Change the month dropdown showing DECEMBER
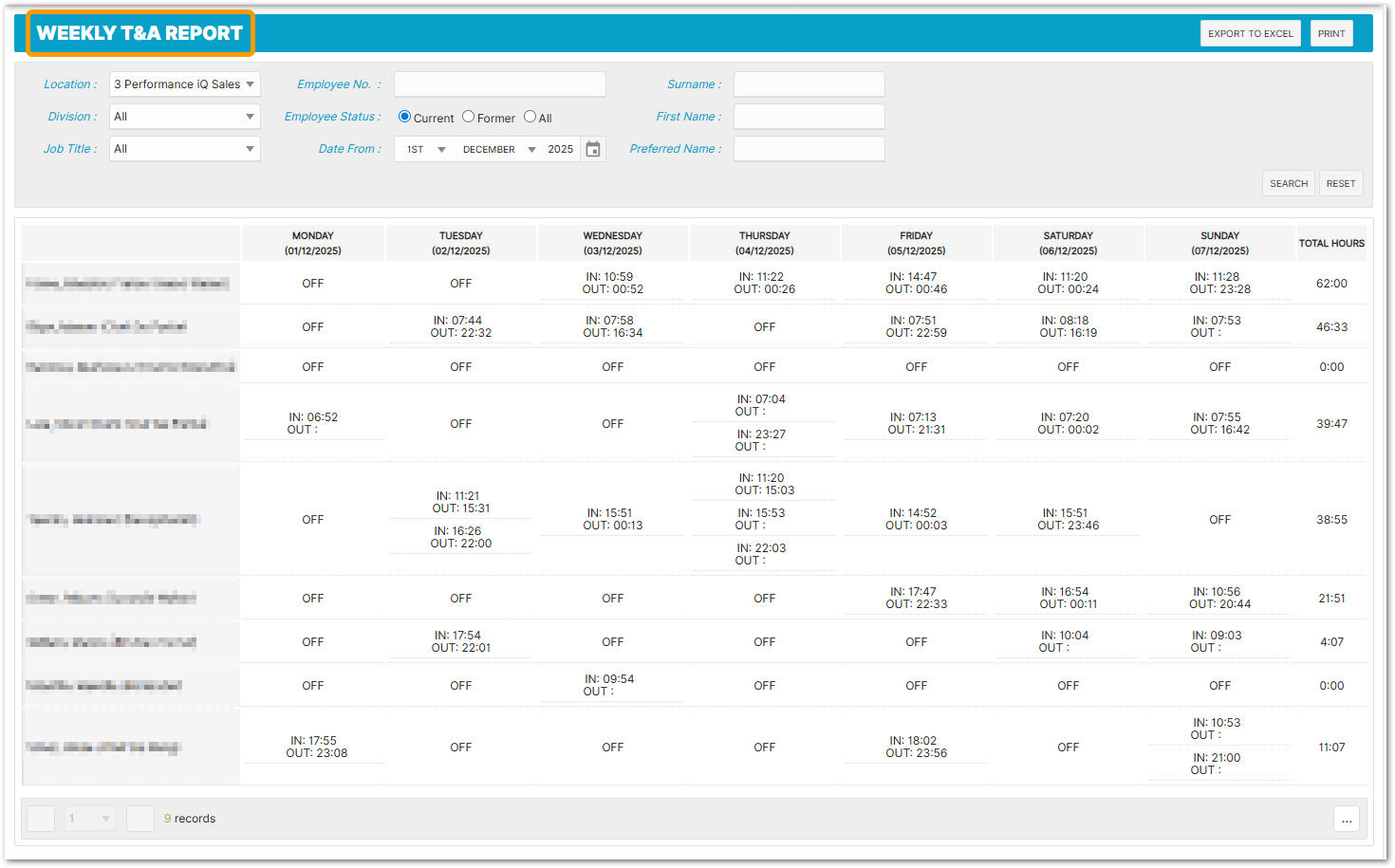 [x=498, y=149]
